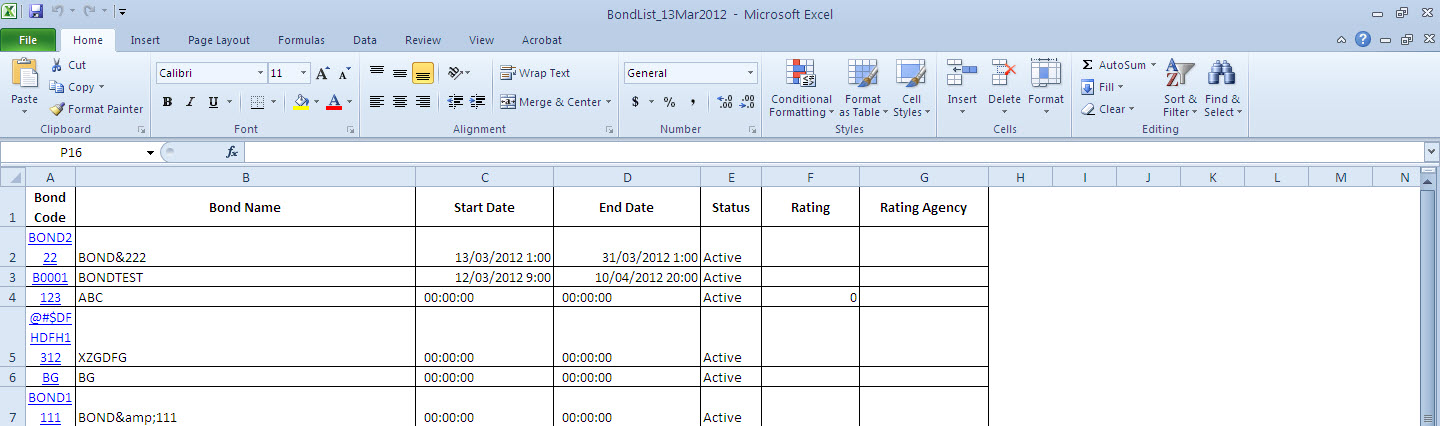1440x426 pixels.
Task: Click the Find & Select binoculars icon
Action: click(1222, 73)
